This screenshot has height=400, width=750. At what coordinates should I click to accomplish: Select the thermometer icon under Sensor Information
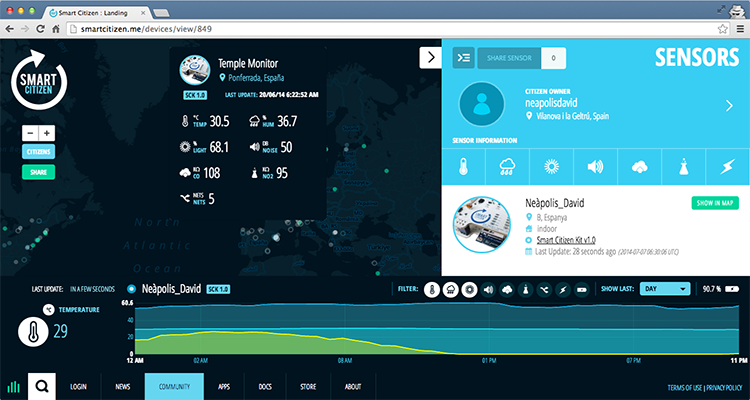coord(463,167)
